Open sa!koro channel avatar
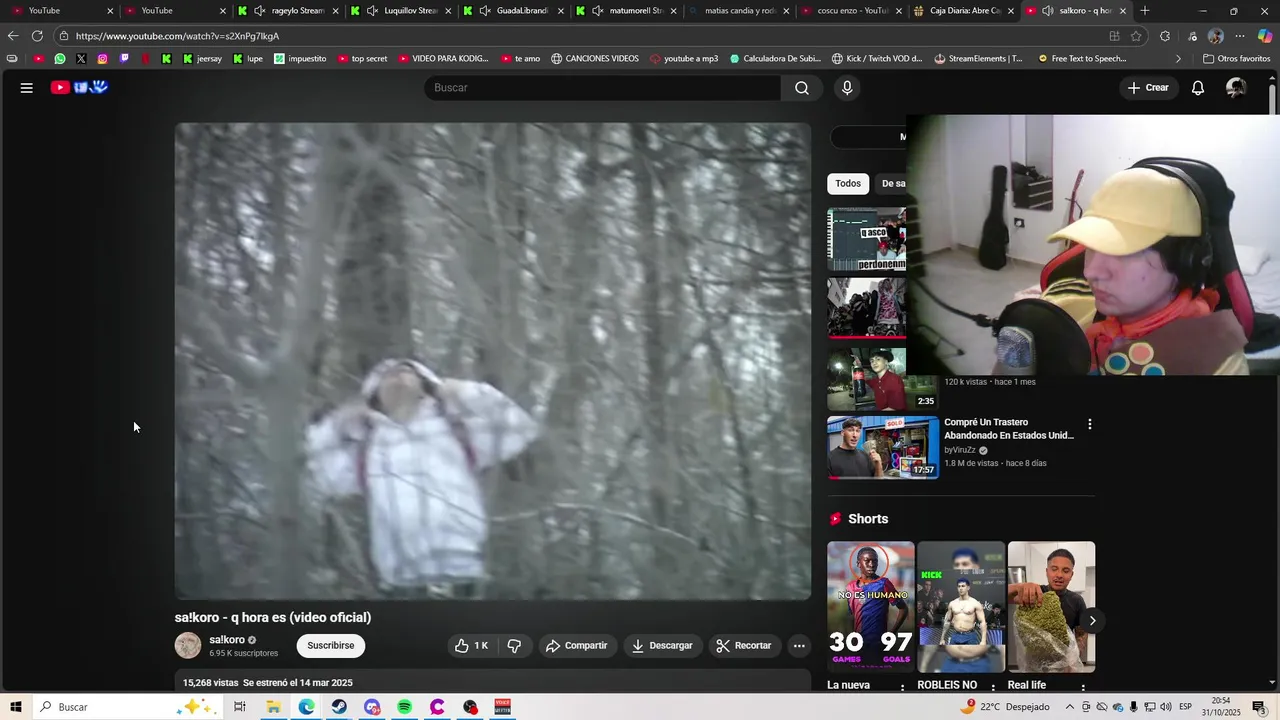 click(x=188, y=646)
